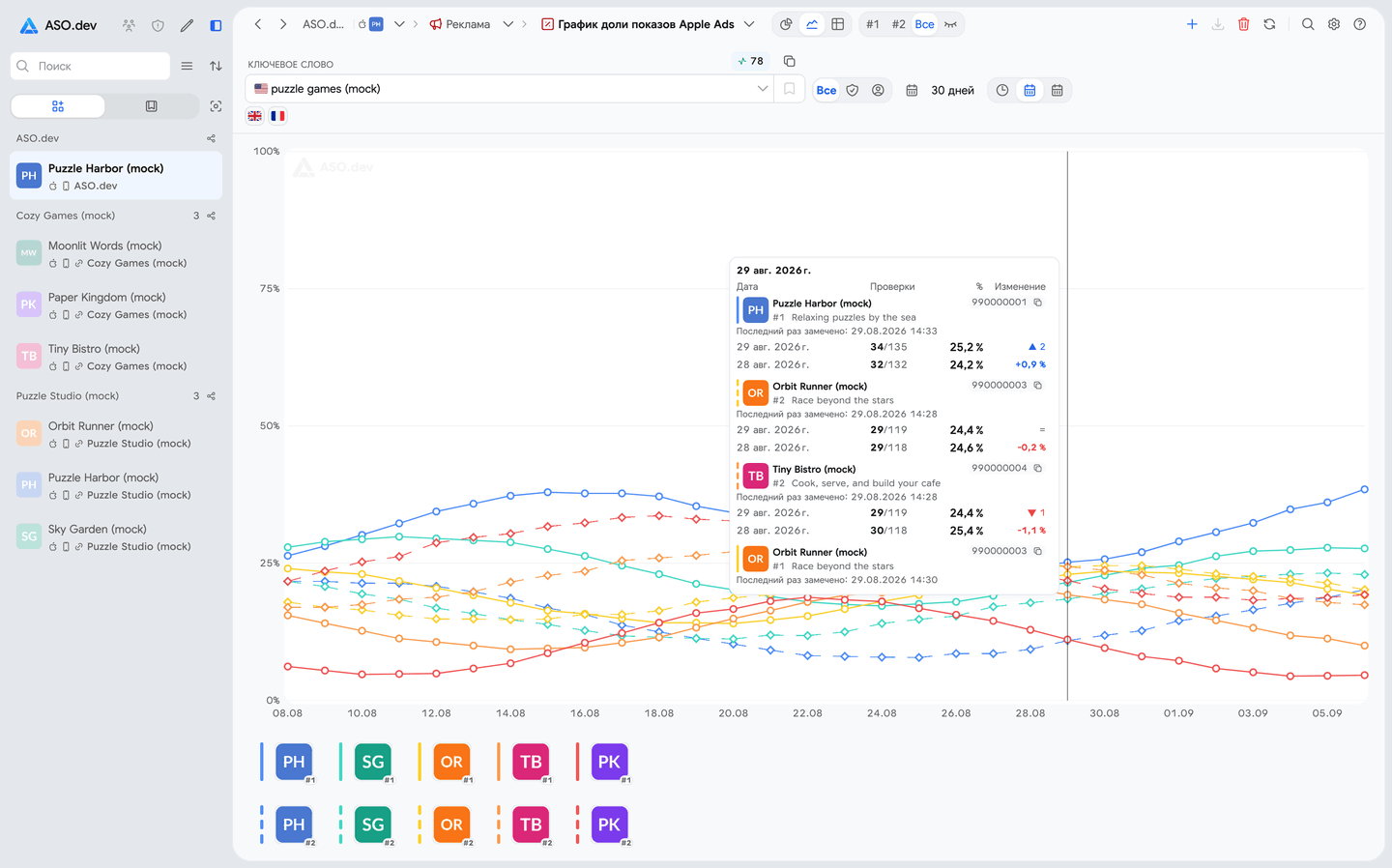1392x868 pixels.
Task: Bookmark the current keyword
Action: click(790, 89)
